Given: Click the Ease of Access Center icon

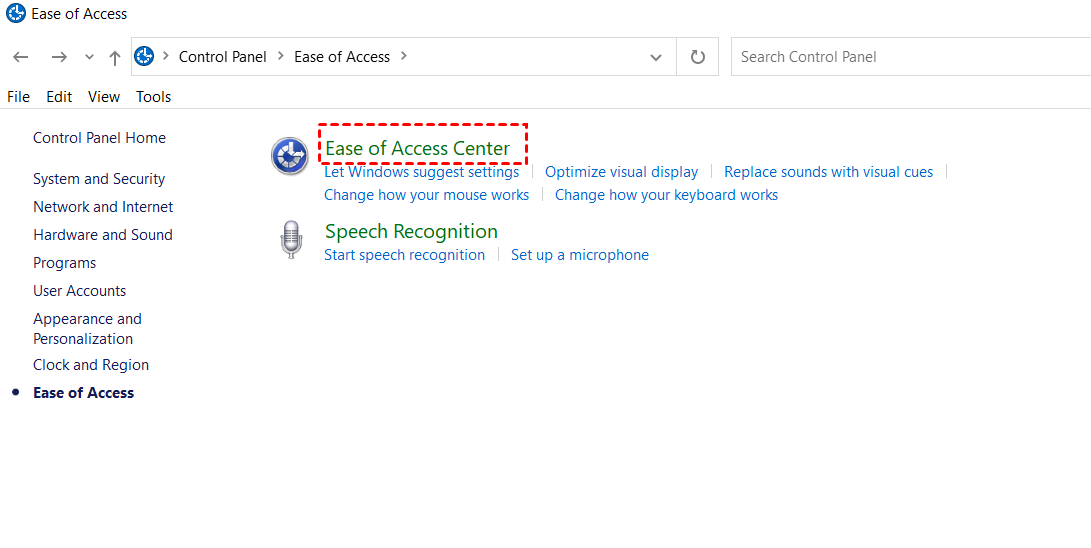Looking at the screenshot, I should pos(289,156).
